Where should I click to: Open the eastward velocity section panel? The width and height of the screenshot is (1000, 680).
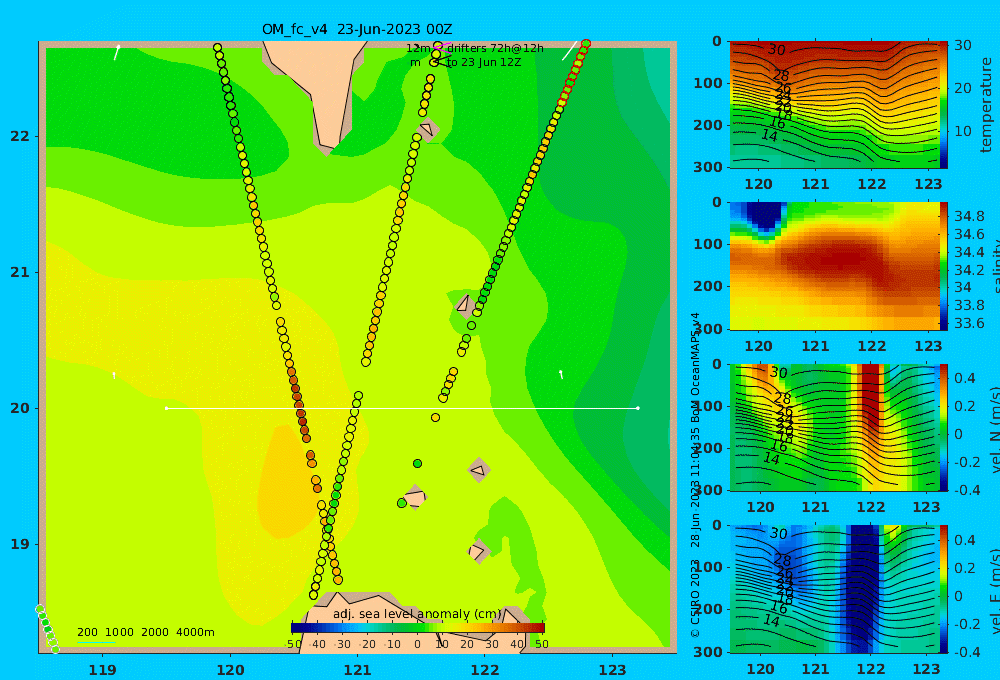pos(834,589)
